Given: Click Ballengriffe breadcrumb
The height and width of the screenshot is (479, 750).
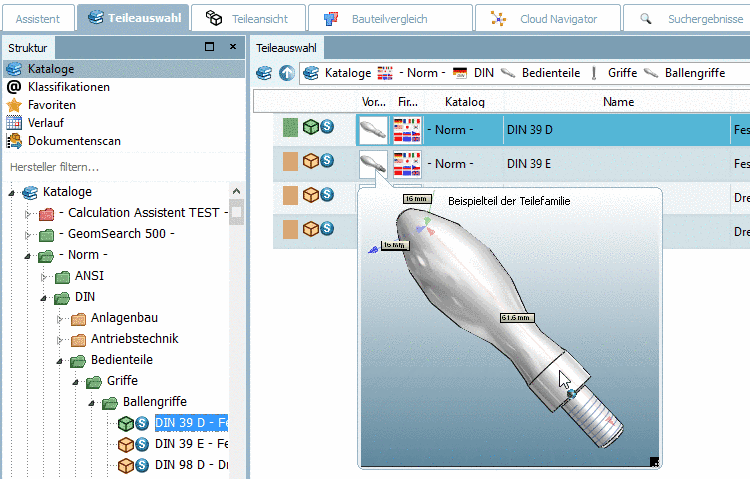Looking at the screenshot, I should click(x=695, y=73).
